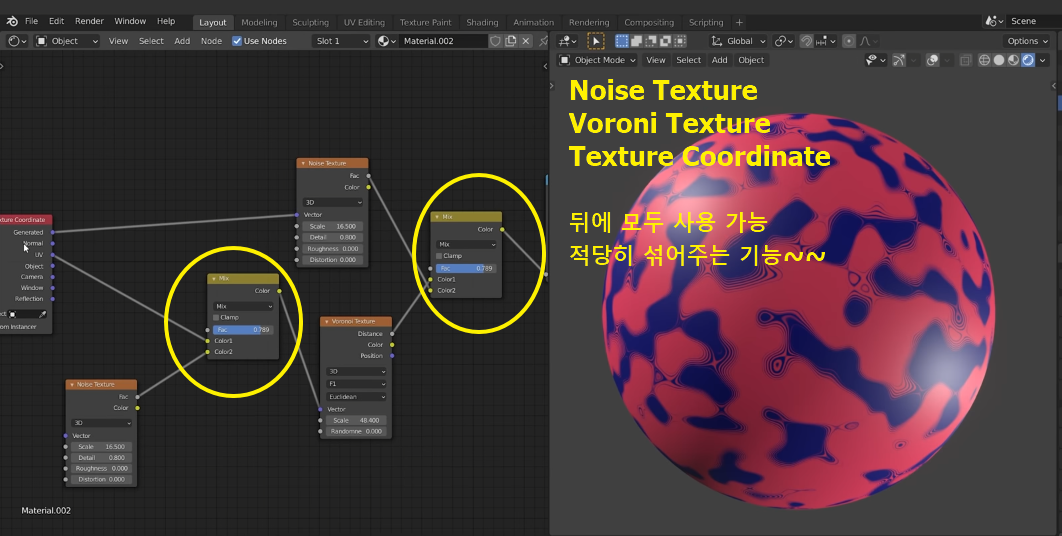Open Voronoi Texture F1 feature dropdown
The width and height of the screenshot is (1062, 536).
(356, 384)
